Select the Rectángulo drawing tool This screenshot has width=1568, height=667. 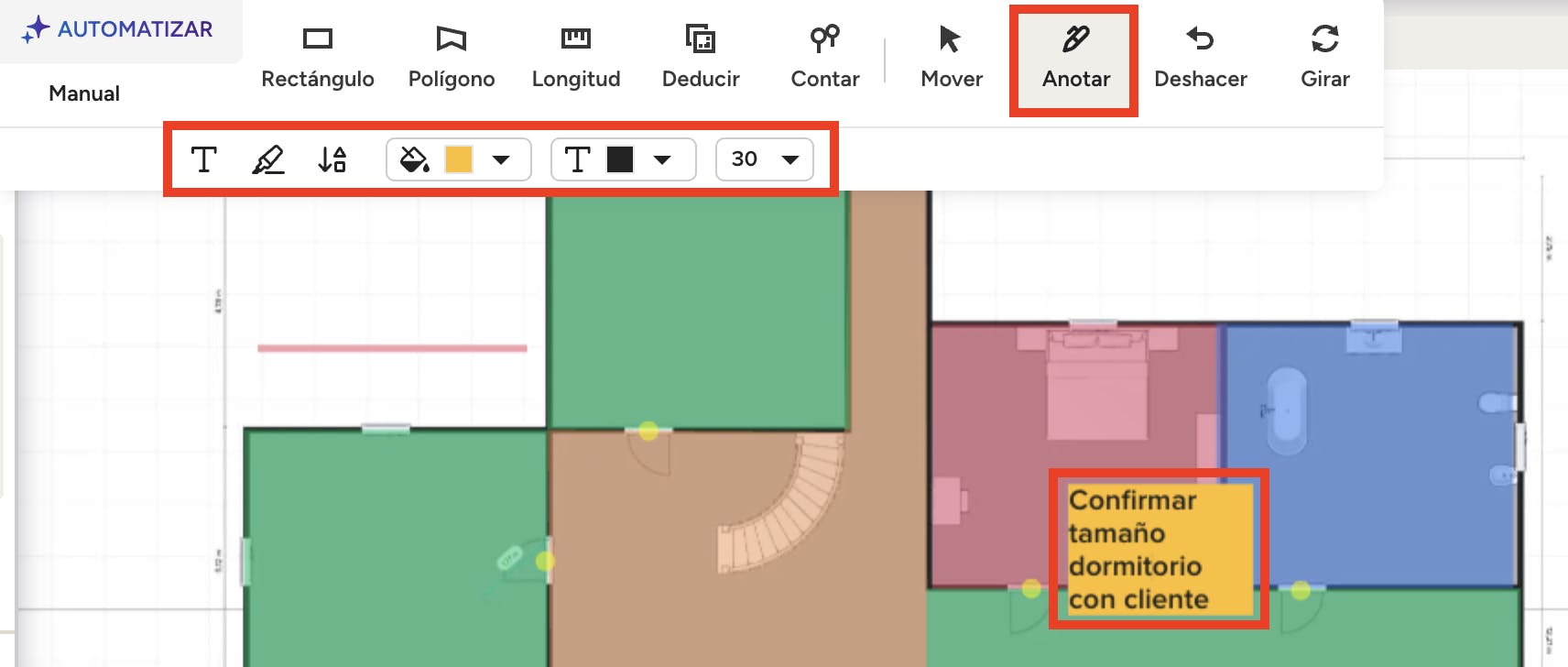[x=317, y=57]
